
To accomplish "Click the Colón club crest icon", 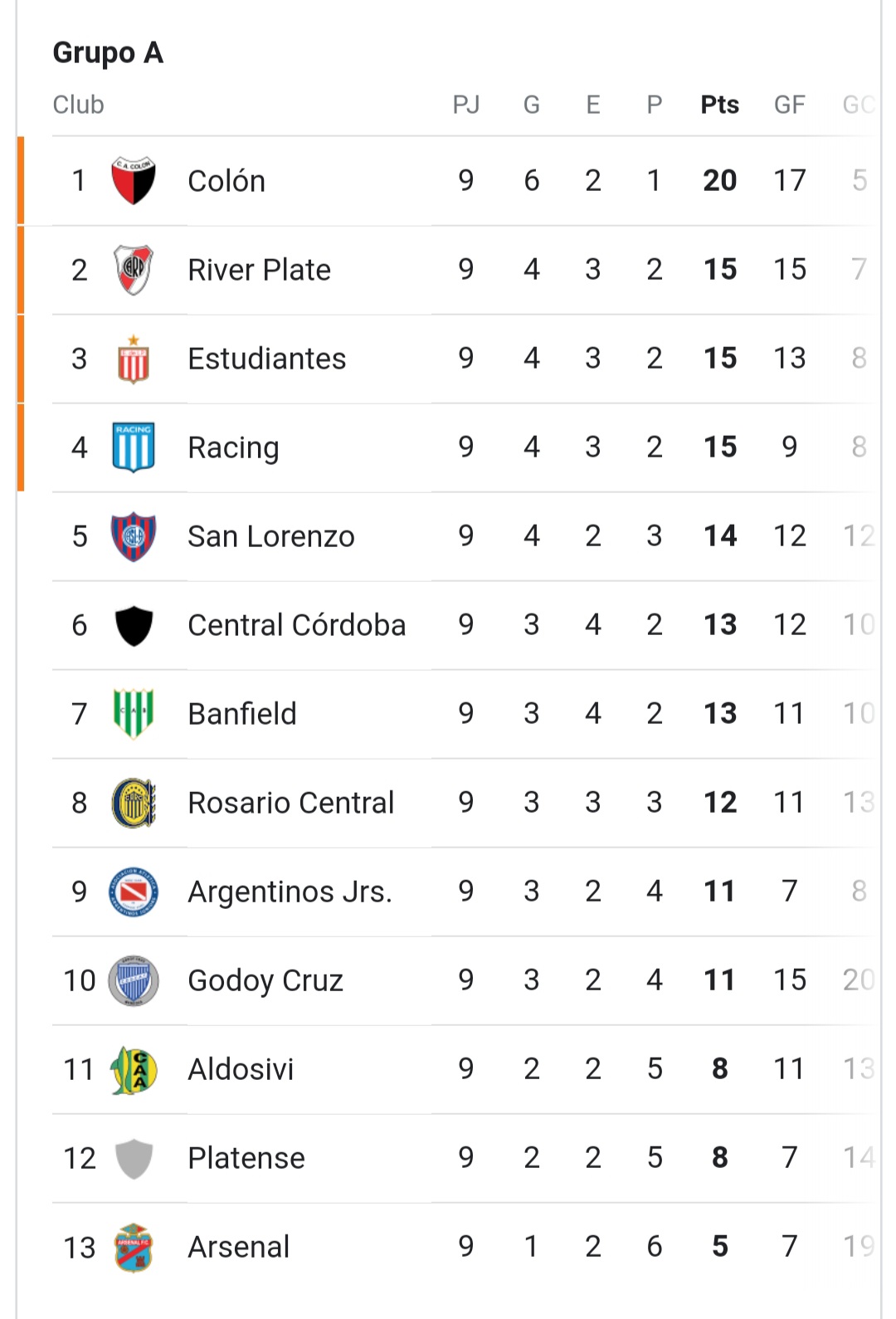I will (134, 180).
